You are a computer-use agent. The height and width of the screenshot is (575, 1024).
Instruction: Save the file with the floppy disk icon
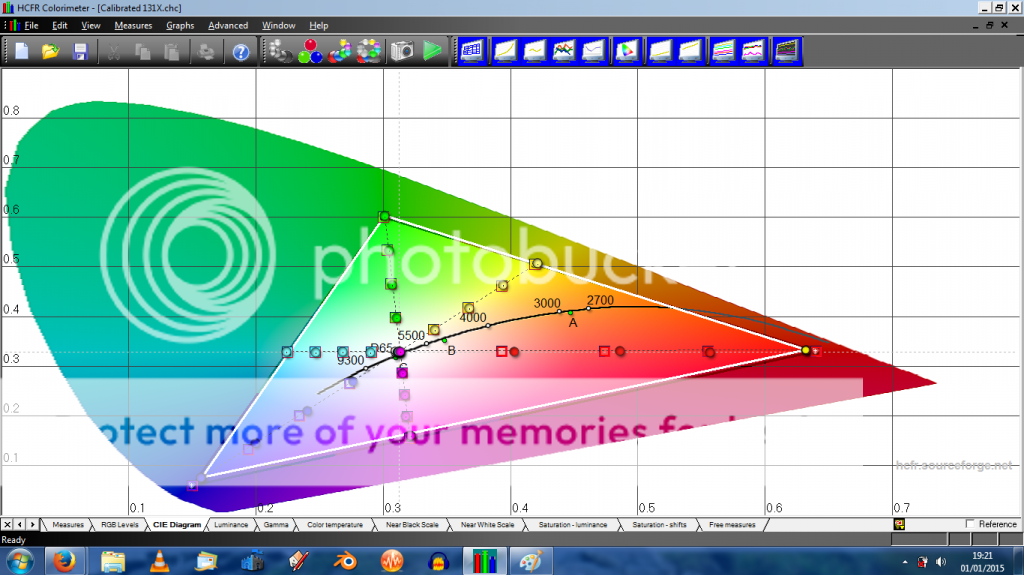(x=80, y=51)
